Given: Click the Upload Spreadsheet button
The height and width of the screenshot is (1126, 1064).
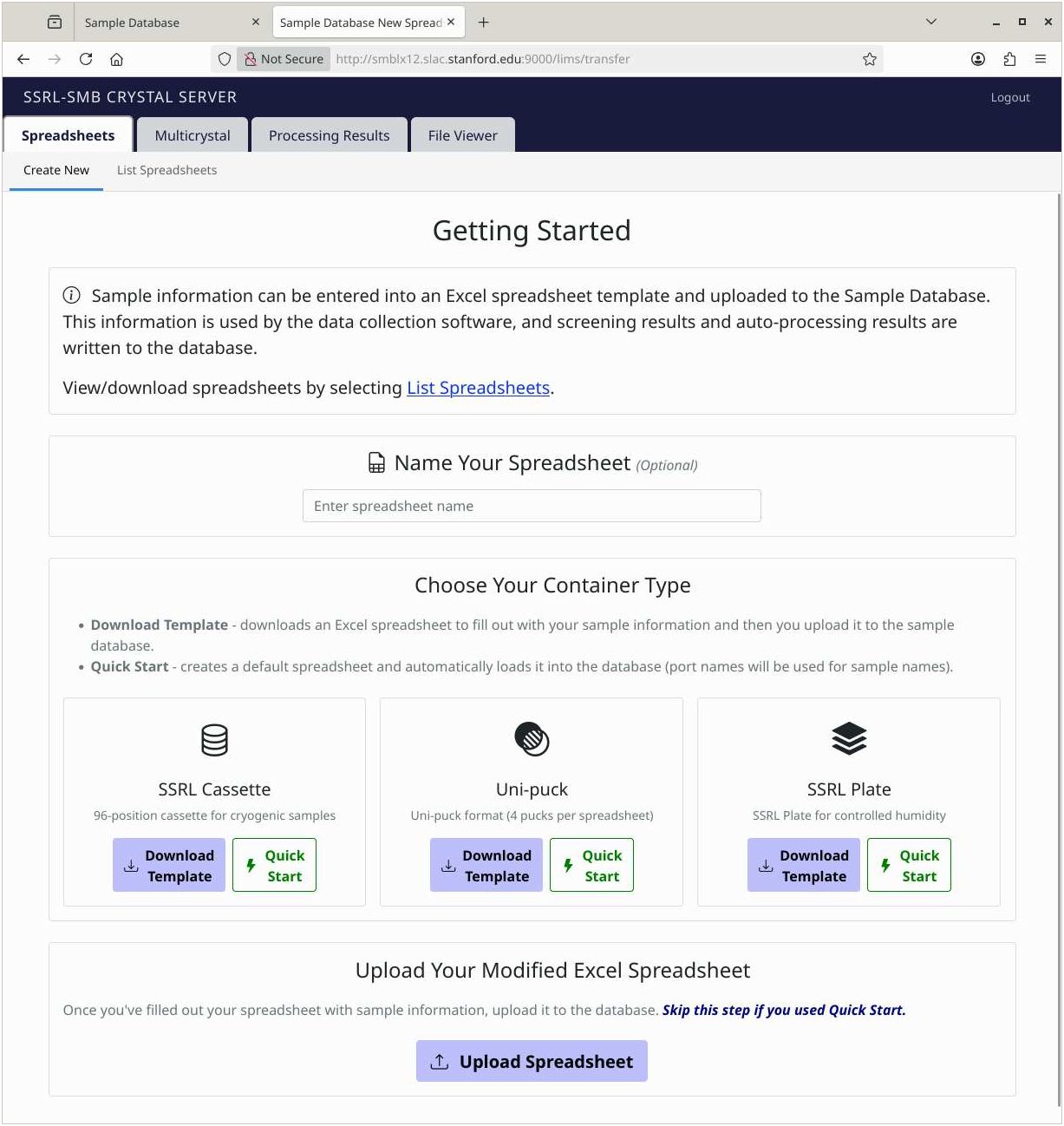Looking at the screenshot, I should pos(532,1061).
